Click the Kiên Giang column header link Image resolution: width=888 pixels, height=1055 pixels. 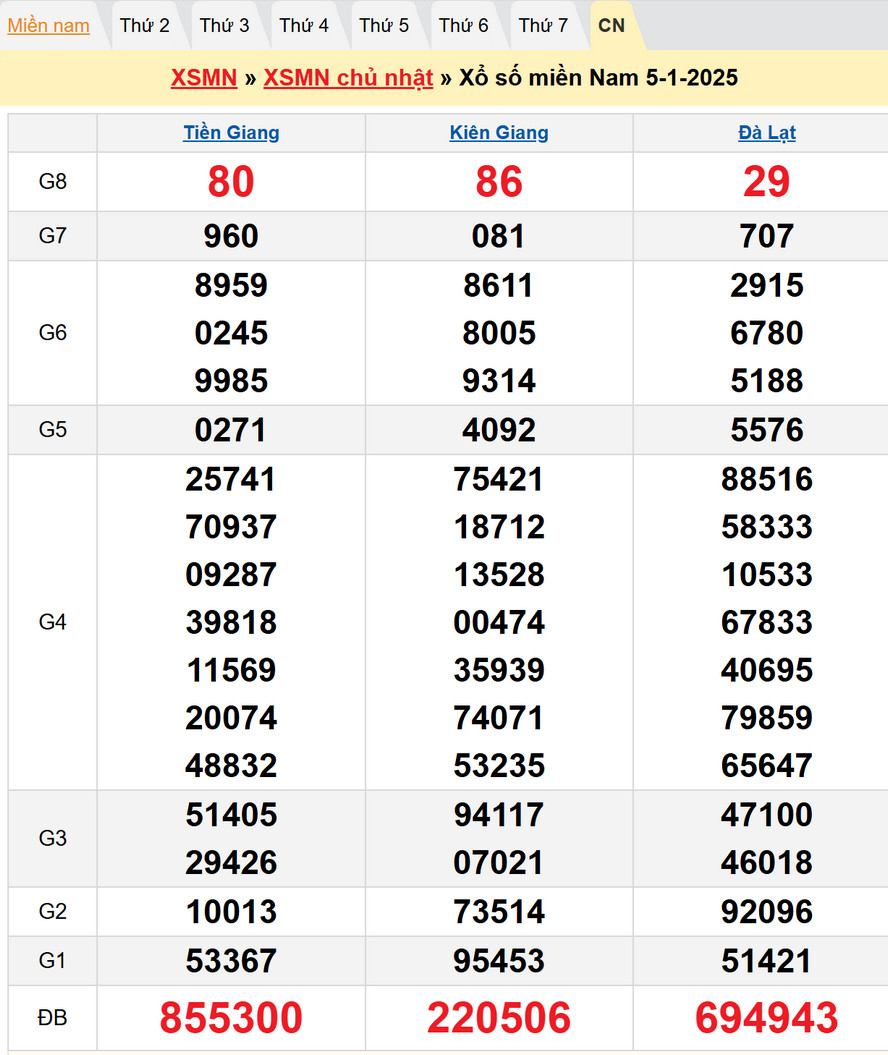pos(499,133)
